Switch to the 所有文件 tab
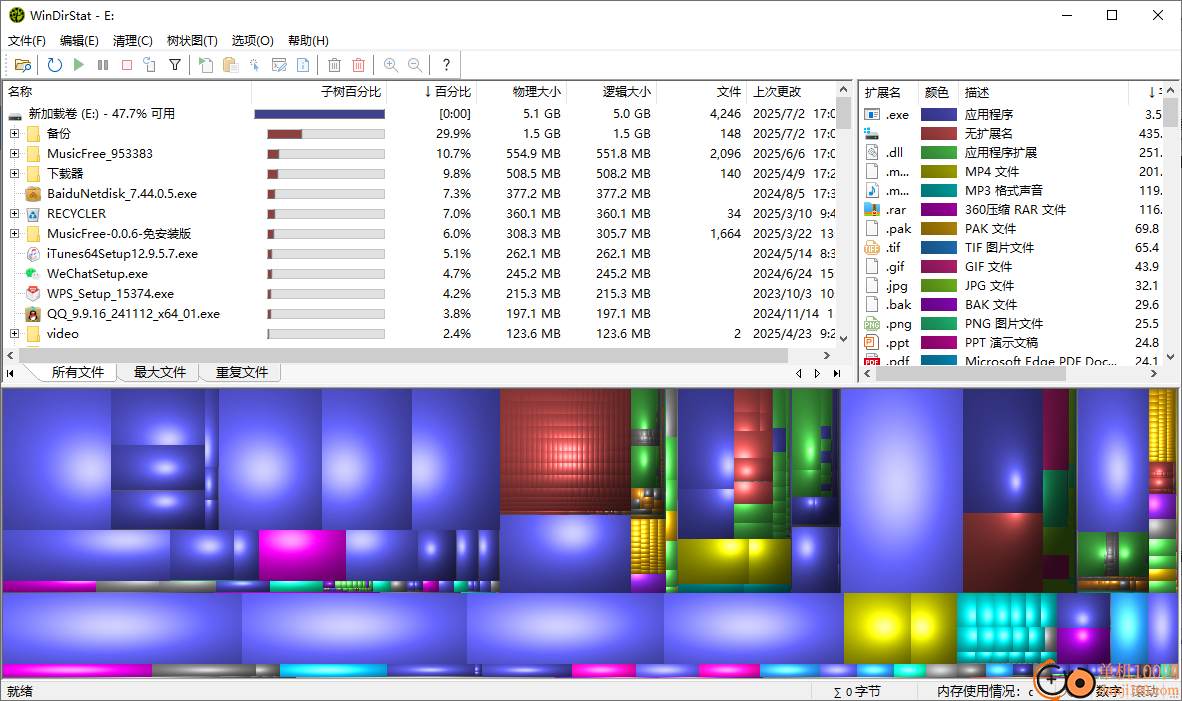This screenshot has width=1182, height=701. (x=77, y=372)
